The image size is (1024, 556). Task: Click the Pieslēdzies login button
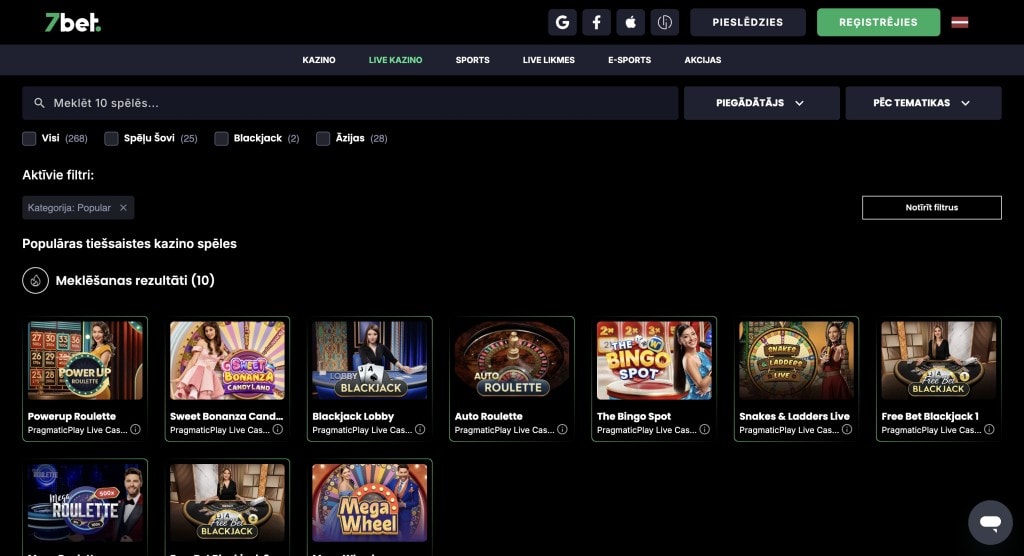coord(748,22)
